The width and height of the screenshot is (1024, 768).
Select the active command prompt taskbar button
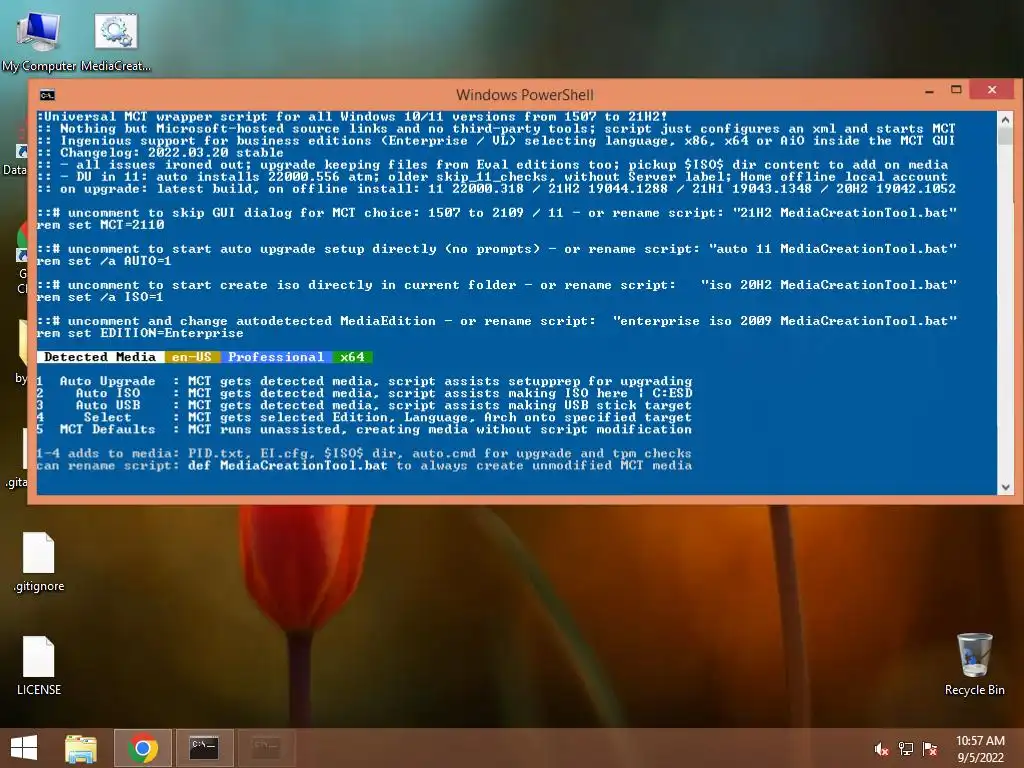[204, 748]
